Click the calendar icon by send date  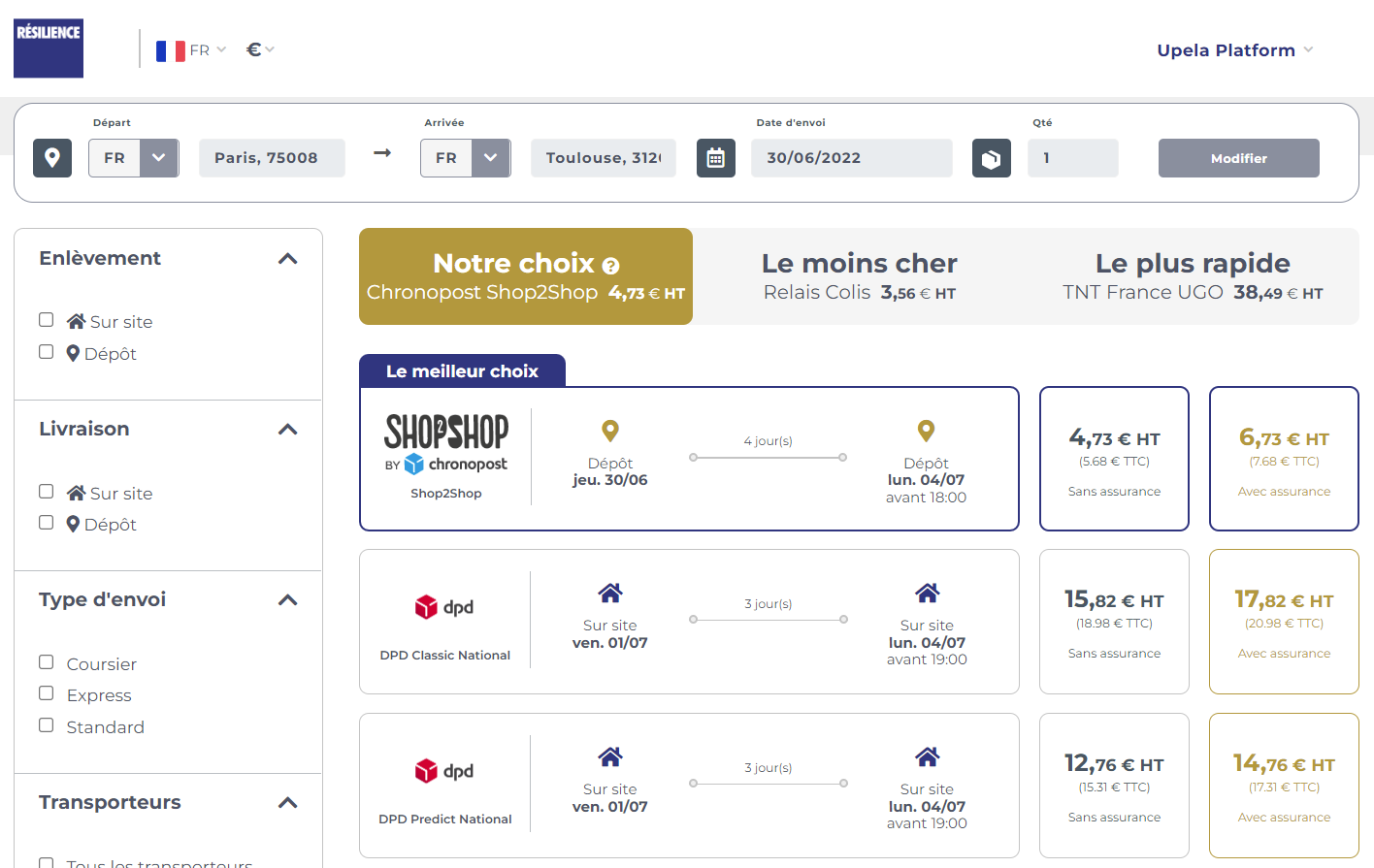click(716, 158)
